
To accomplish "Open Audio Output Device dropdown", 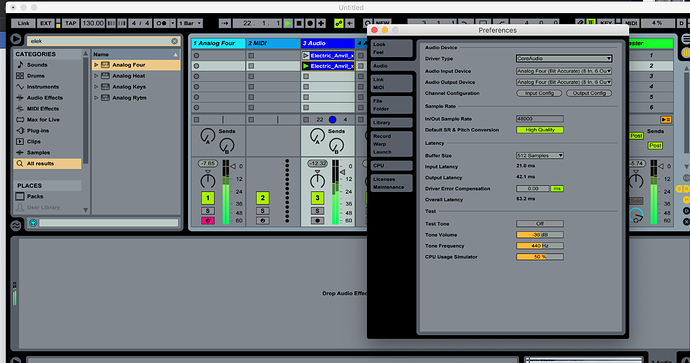I will click(564, 82).
